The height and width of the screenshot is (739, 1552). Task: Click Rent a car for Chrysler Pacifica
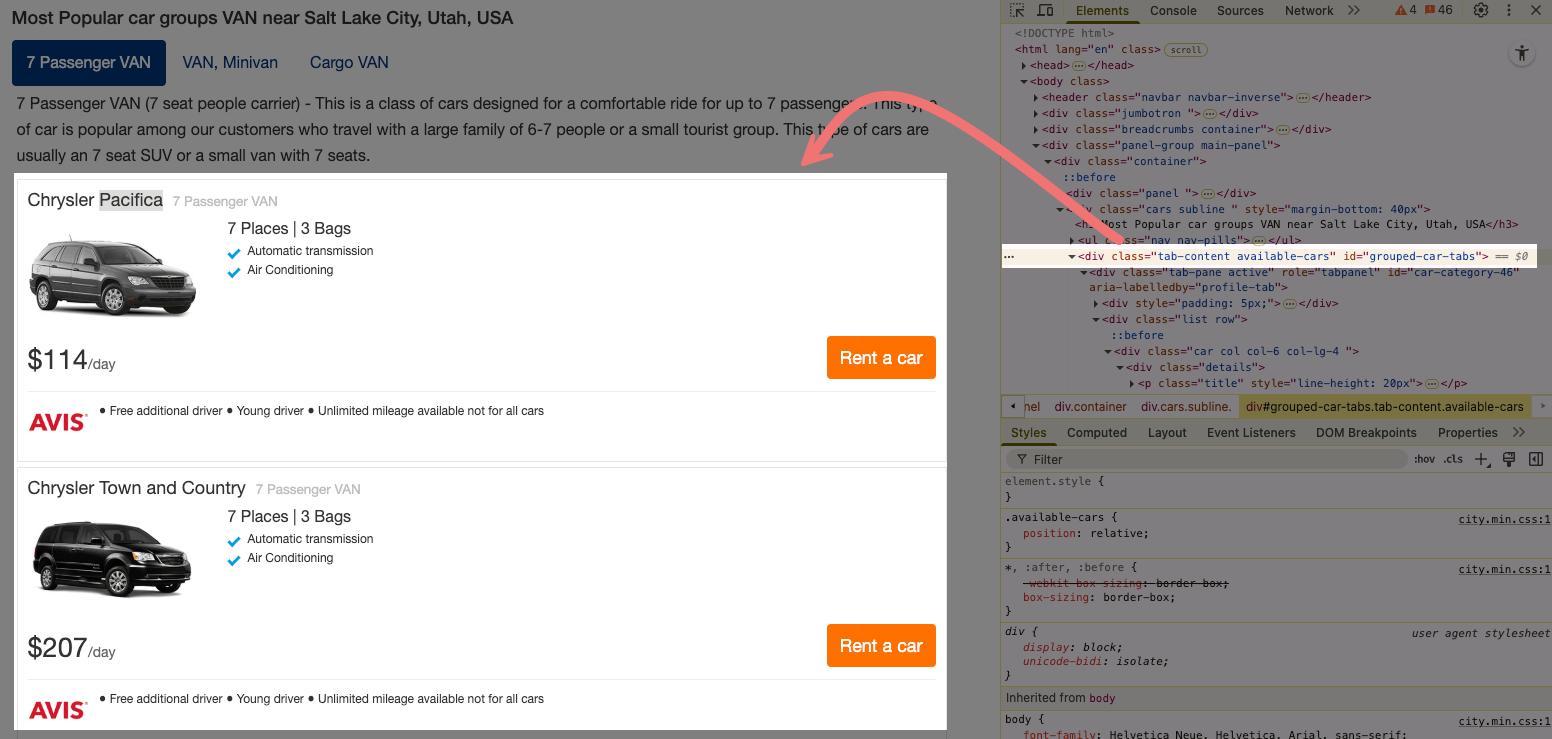tap(880, 358)
